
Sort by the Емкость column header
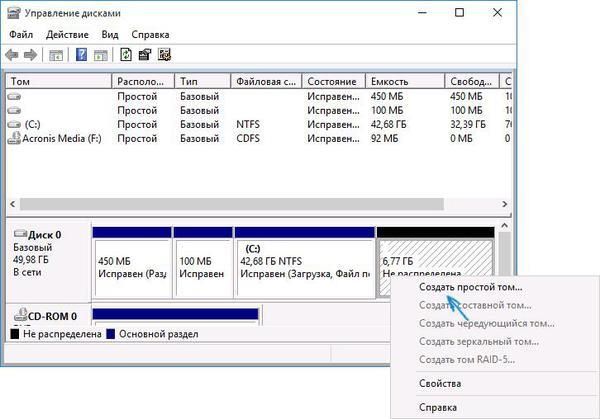(405, 82)
